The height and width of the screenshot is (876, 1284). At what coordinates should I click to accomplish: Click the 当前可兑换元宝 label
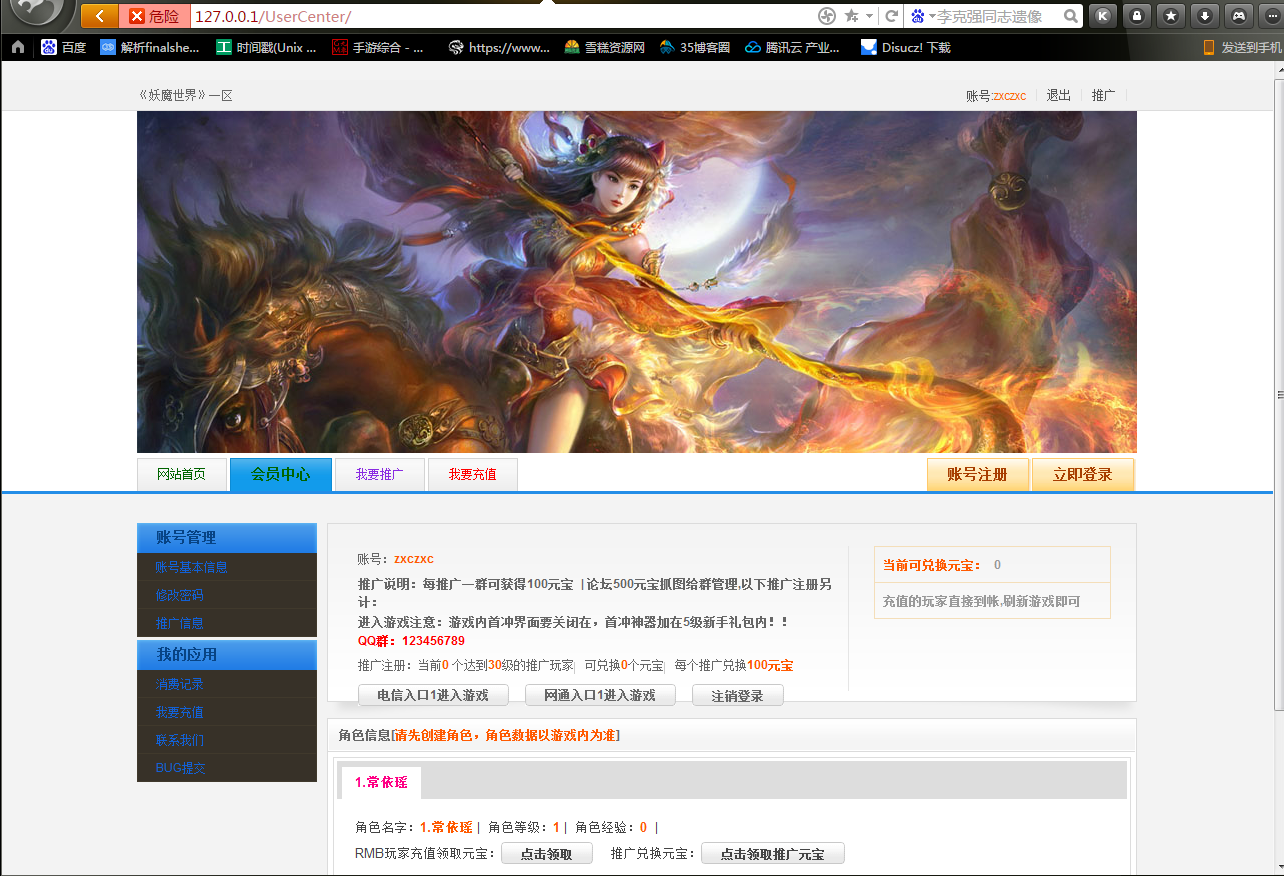(932, 565)
